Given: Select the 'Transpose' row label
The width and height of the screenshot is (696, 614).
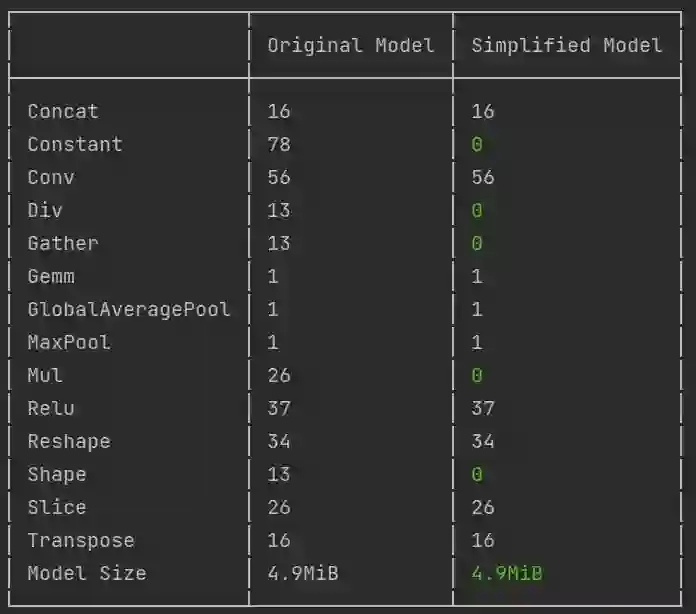Looking at the screenshot, I should click(x=81, y=540).
